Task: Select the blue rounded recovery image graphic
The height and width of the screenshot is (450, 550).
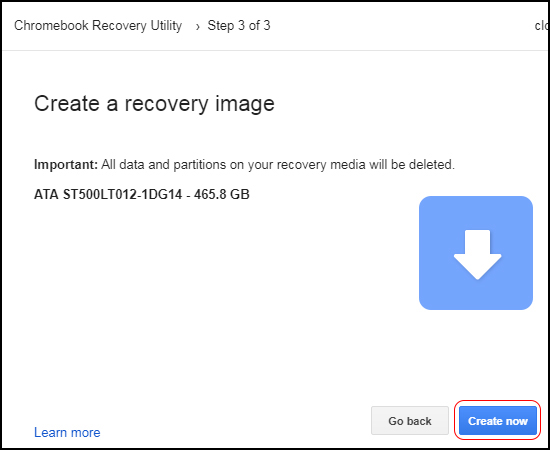Action: (476, 253)
